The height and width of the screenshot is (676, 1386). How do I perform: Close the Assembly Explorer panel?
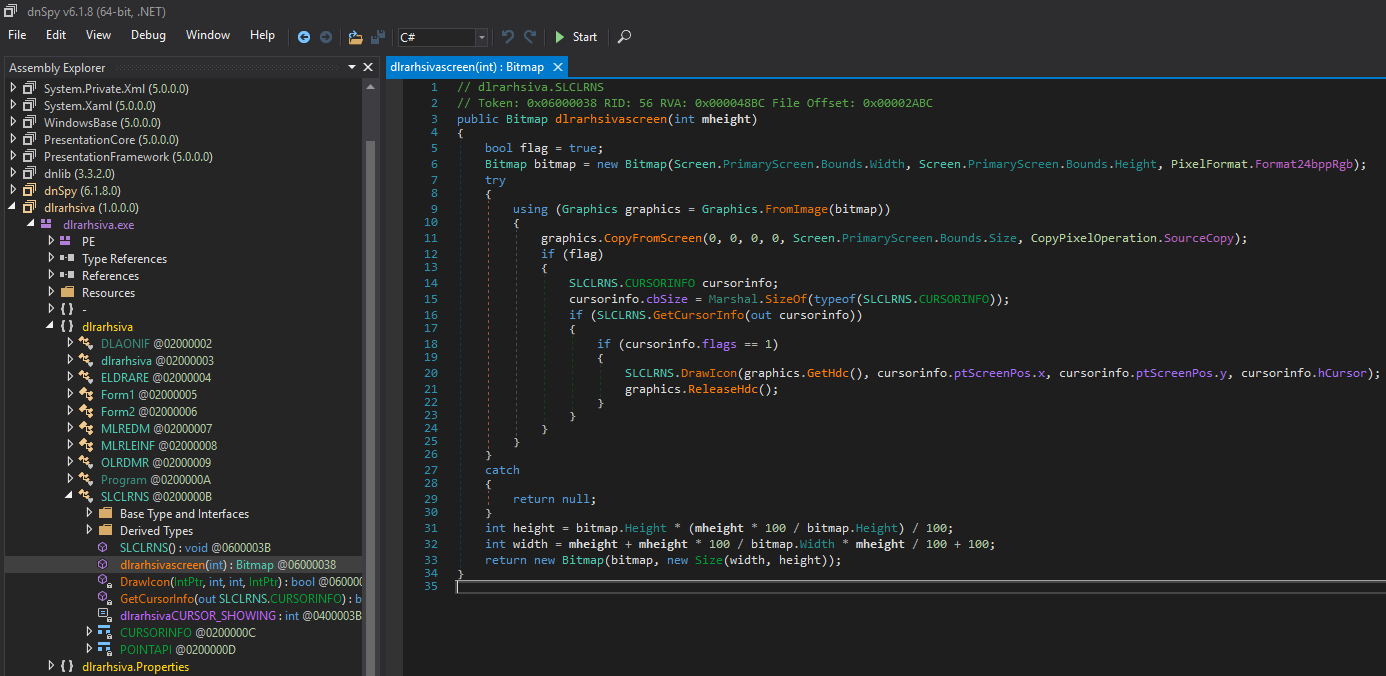pos(368,67)
